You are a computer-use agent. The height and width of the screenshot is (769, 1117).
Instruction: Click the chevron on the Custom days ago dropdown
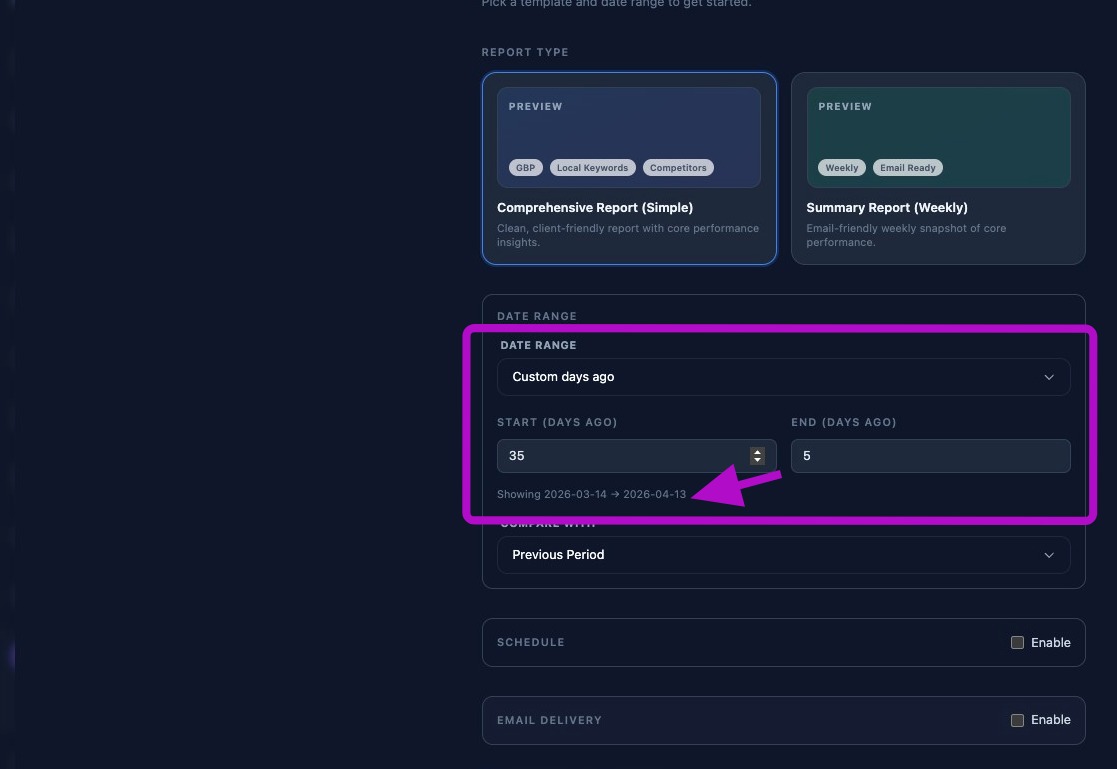tap(1049, 377)
